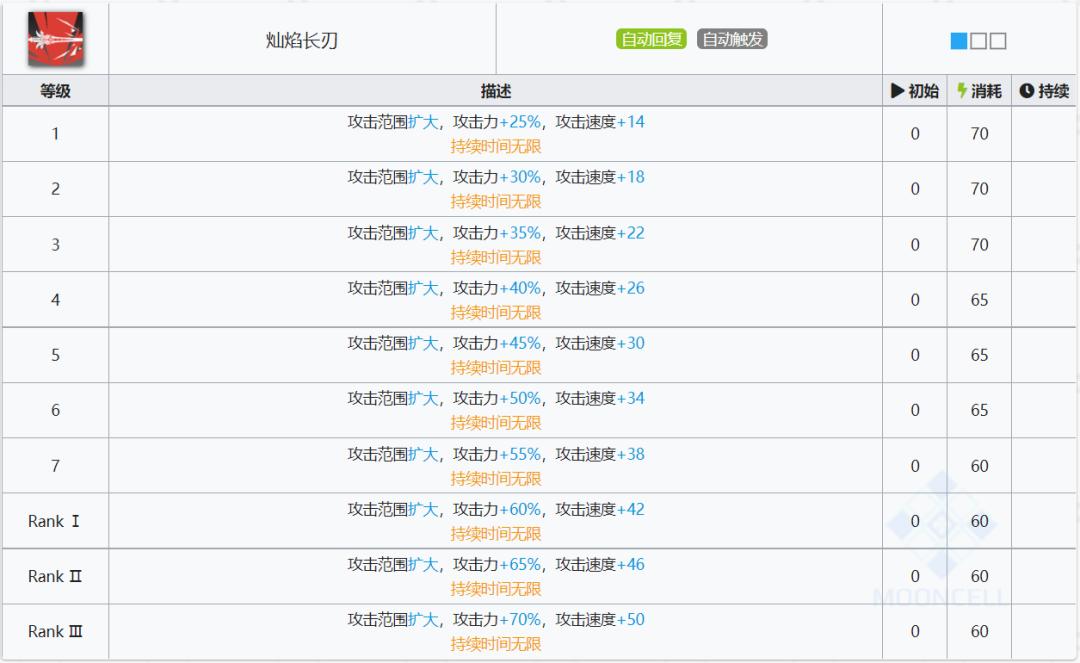Select the Rank Ⅱ level cell
This screenshot has height=663, width=1080.
(55, 576)
